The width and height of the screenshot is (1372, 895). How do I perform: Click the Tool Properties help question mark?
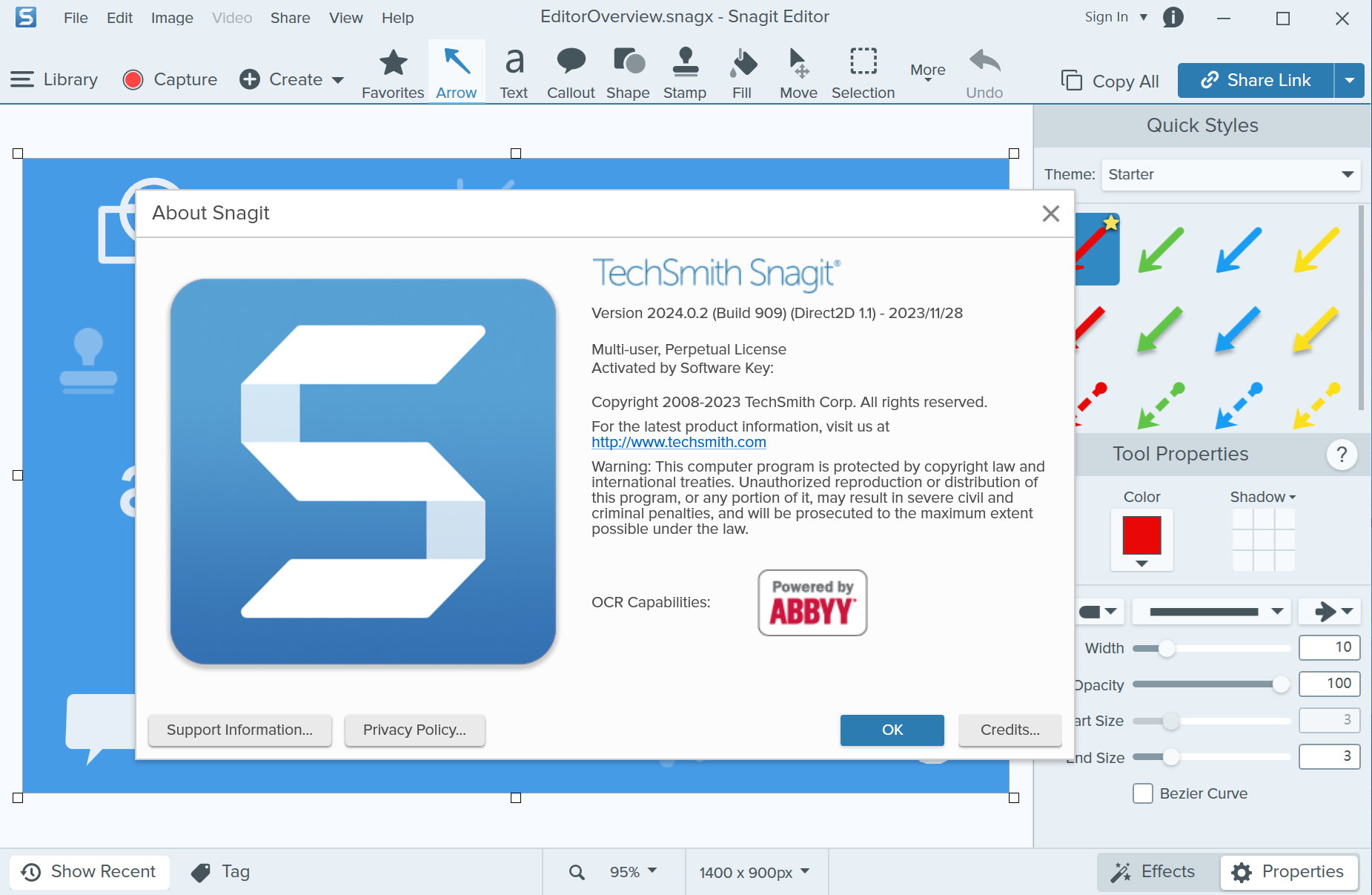click(x=1342, y=454)
